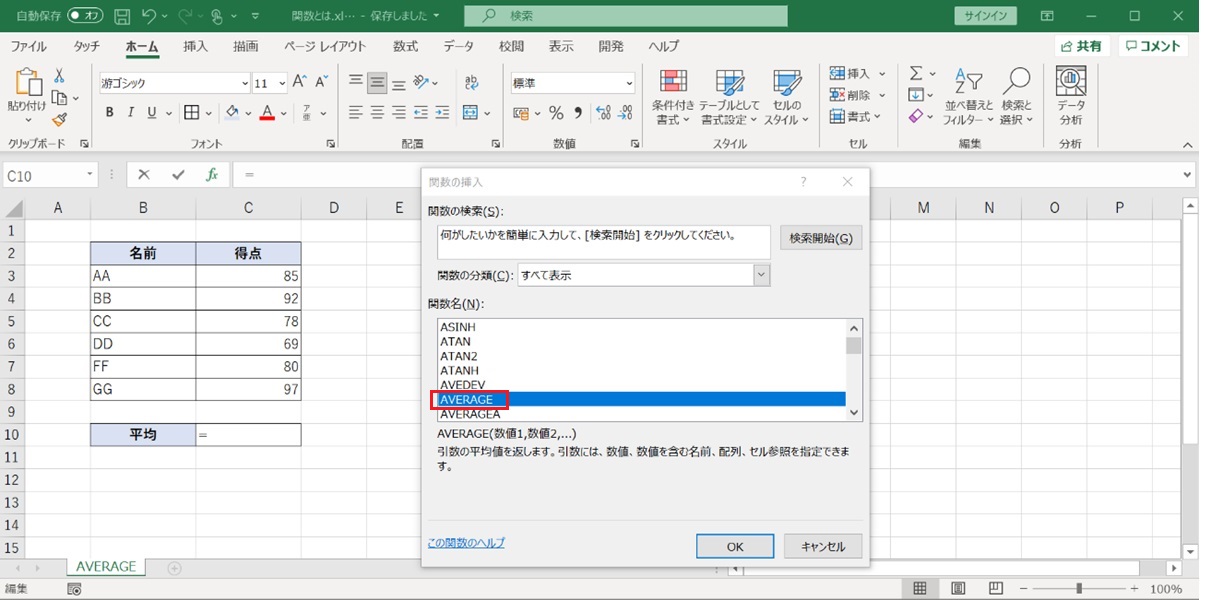
Task: Click the Save floppy disk icon
Action: pos(122,17)
